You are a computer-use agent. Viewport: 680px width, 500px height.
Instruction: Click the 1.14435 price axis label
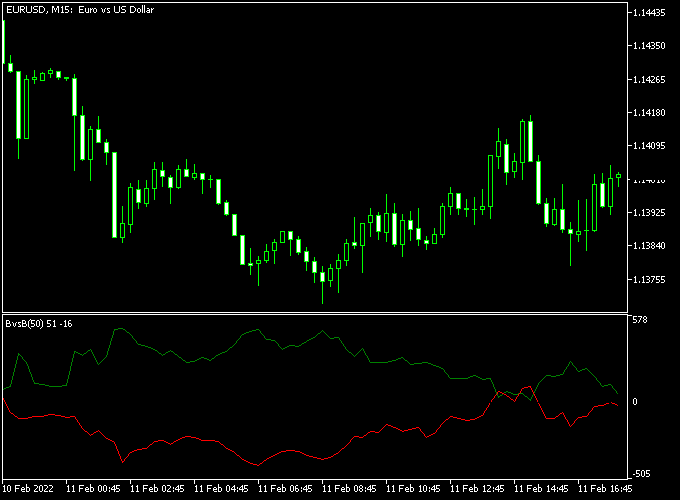coord(650,13)
